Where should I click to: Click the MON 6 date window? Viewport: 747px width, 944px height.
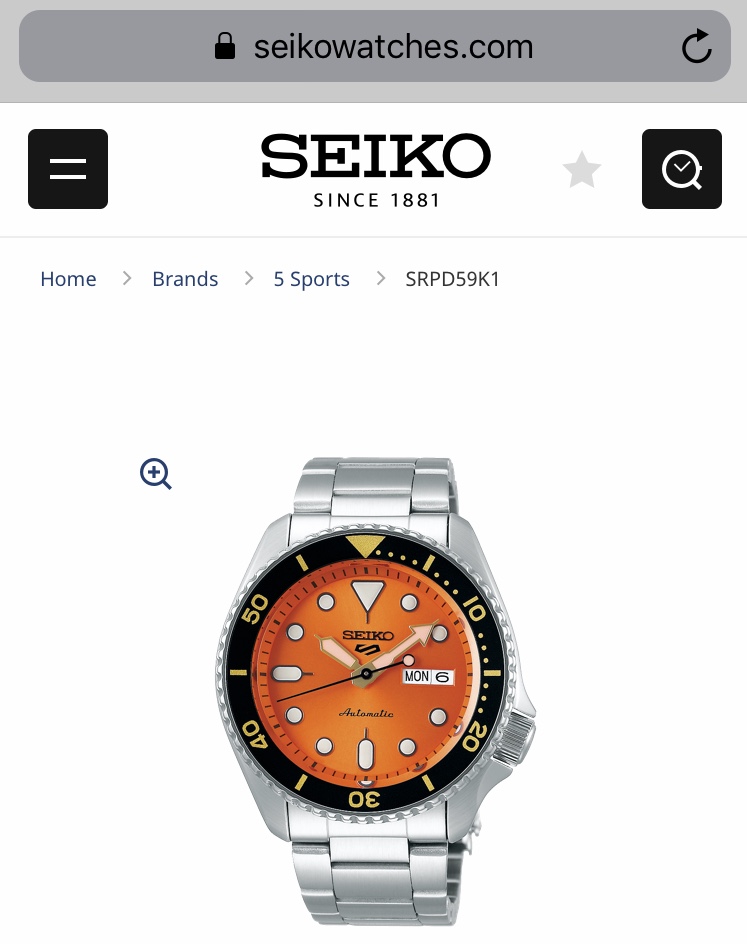pyautogui.click(x=428, y=677)
